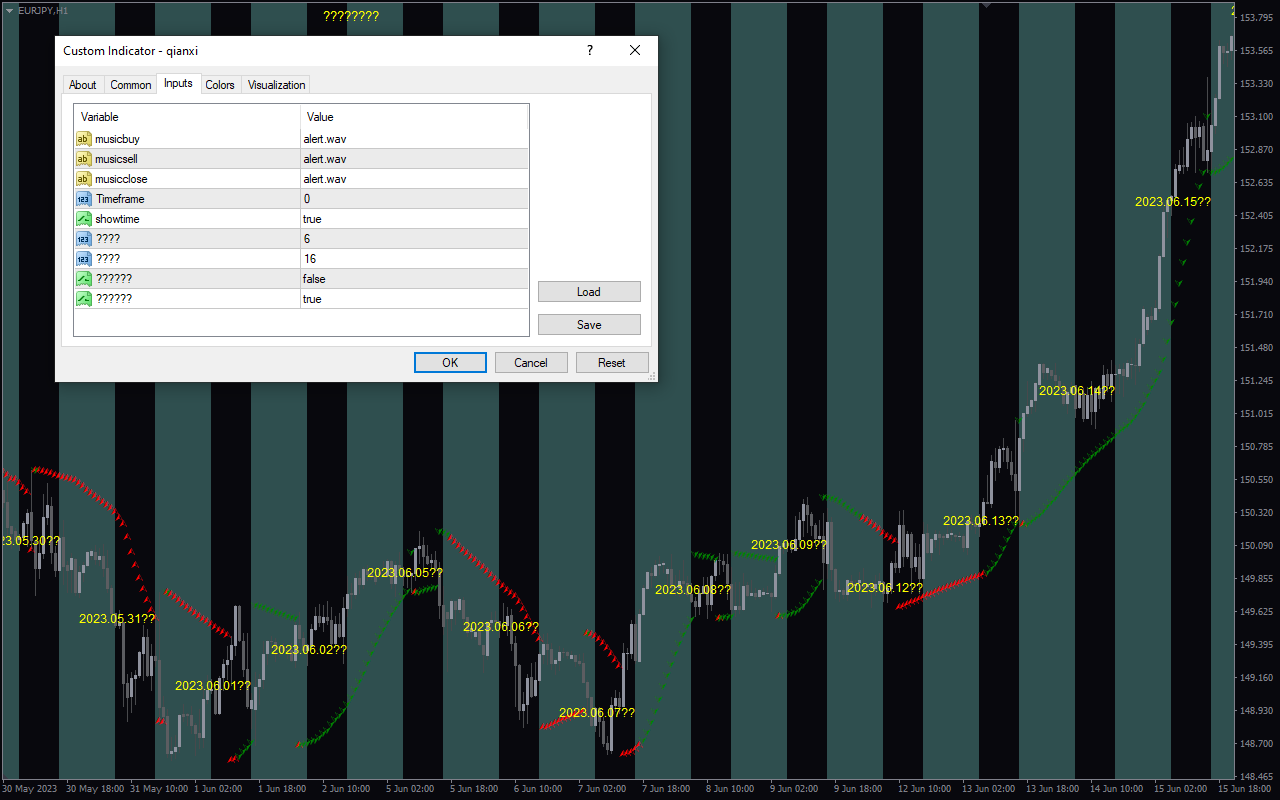
Task: Click the musicbuy string variable icon
Action: [x=84, y=139]
